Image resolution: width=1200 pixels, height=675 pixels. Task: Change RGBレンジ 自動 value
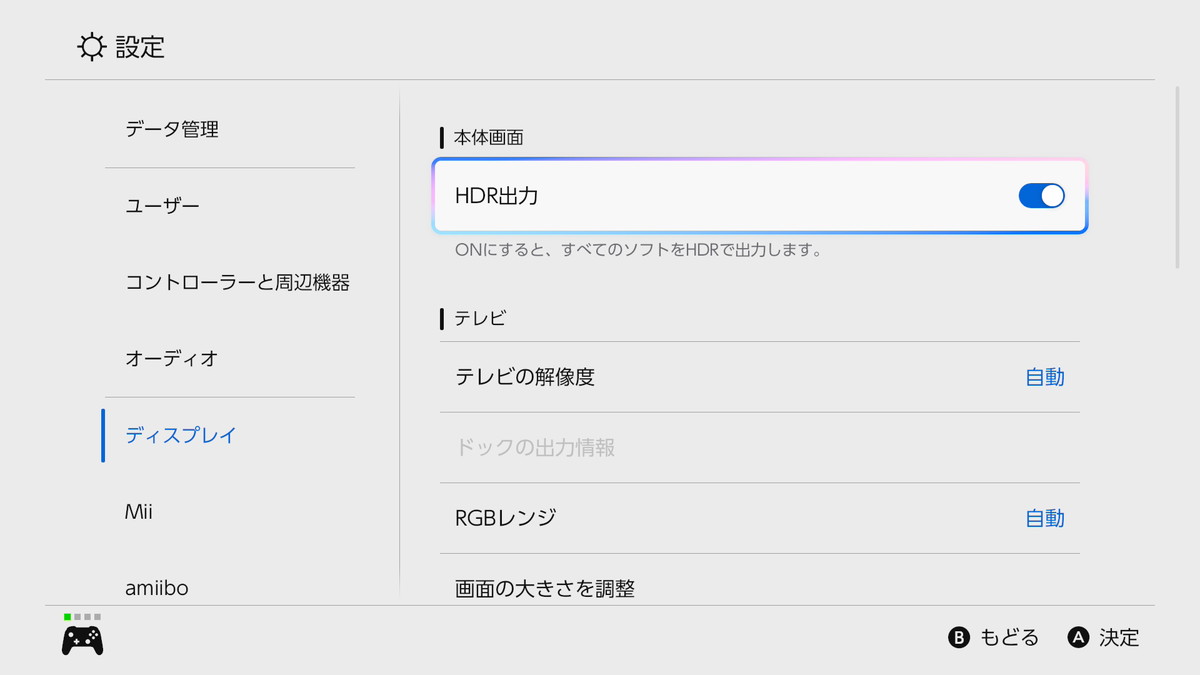coord(1044,518)
